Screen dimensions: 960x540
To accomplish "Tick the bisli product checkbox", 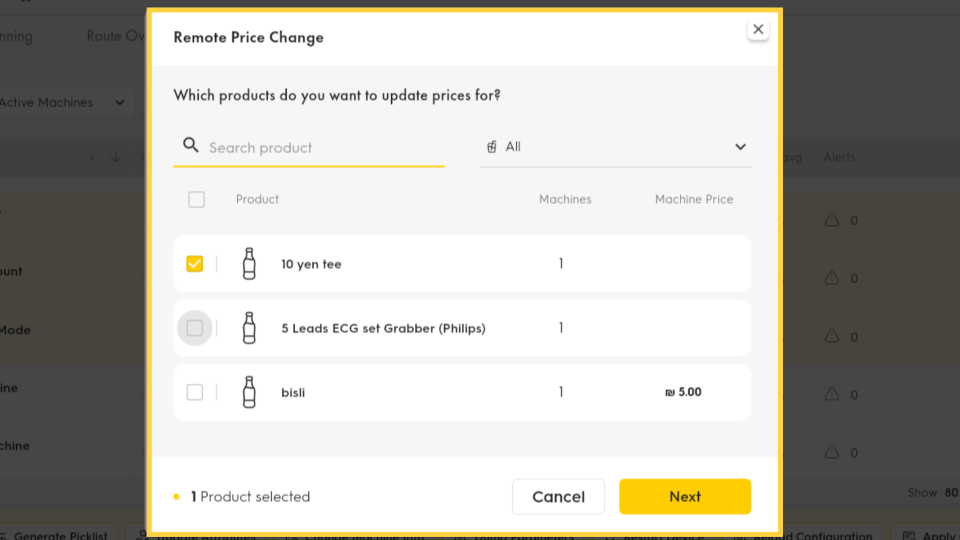I will [x=195, y=392].
